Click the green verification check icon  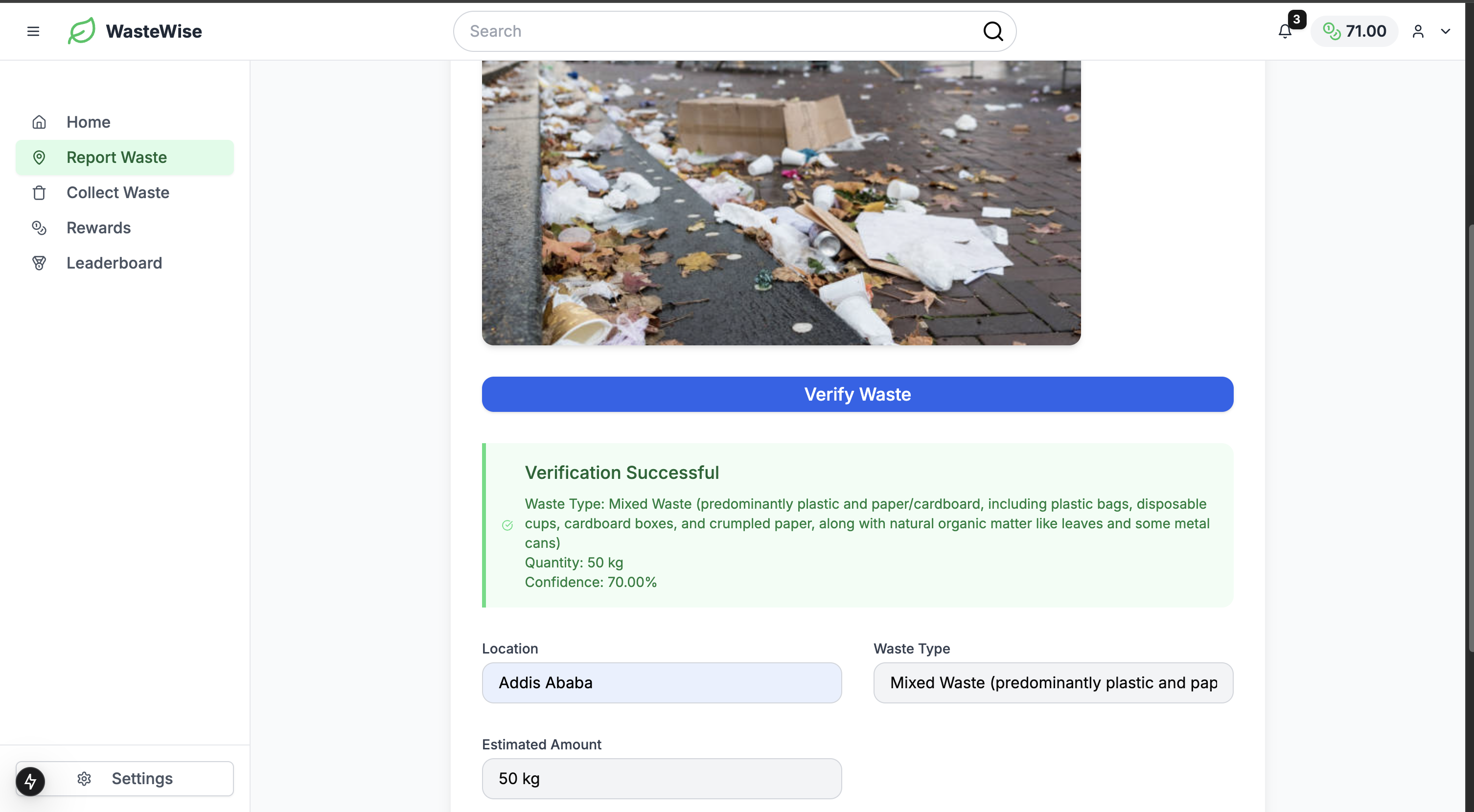[x=507, y=525]
